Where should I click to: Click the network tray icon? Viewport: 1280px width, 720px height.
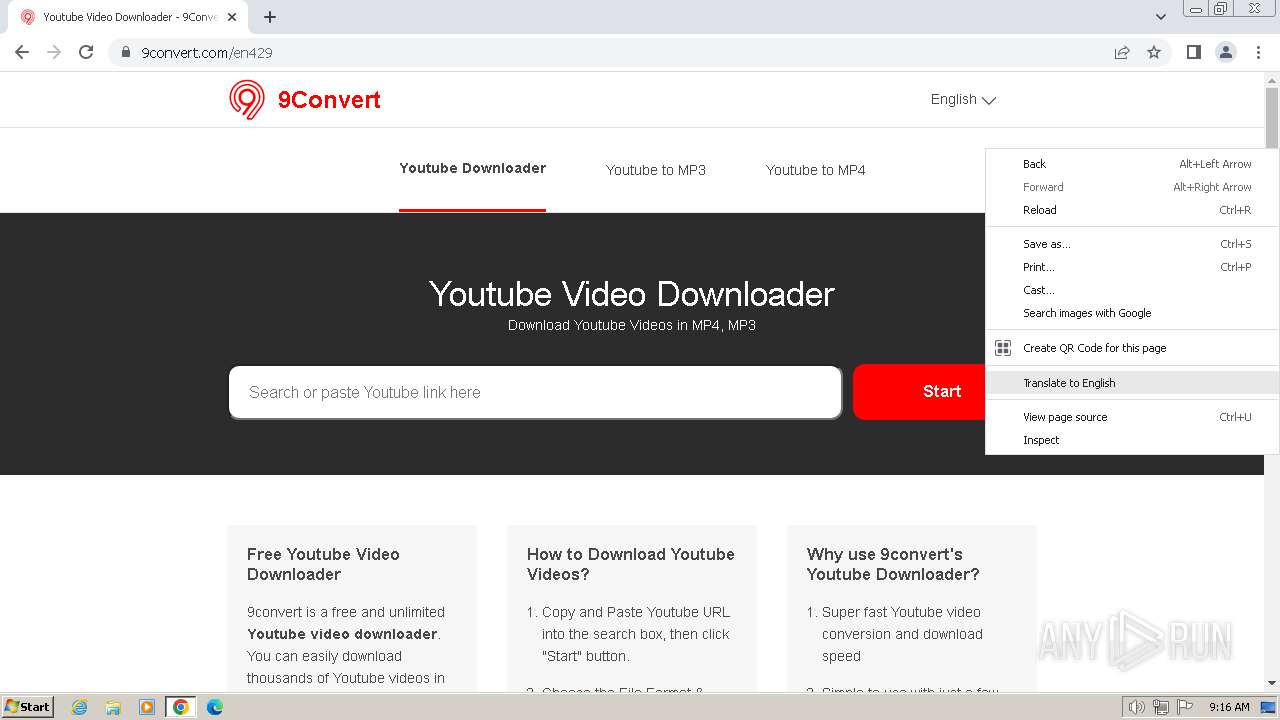[1161, 707]
